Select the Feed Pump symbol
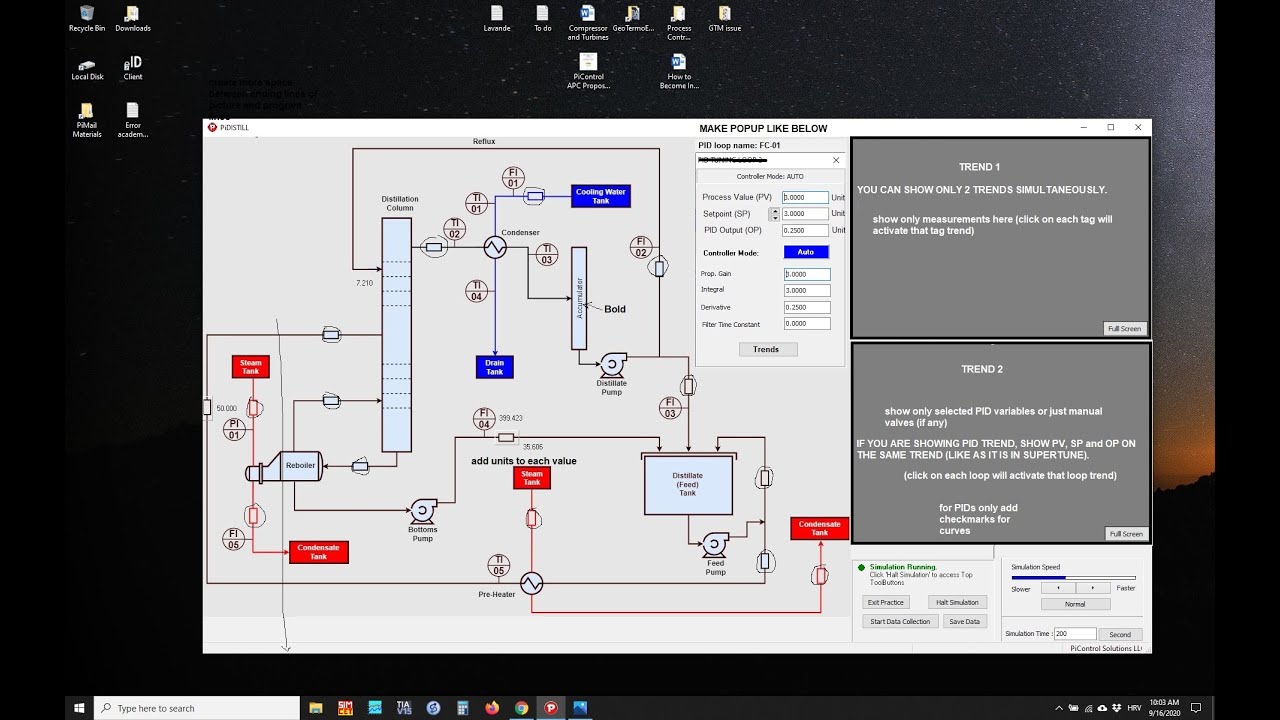The width and height of the screenshot is (1280, 720). click(x=714, y=545)
